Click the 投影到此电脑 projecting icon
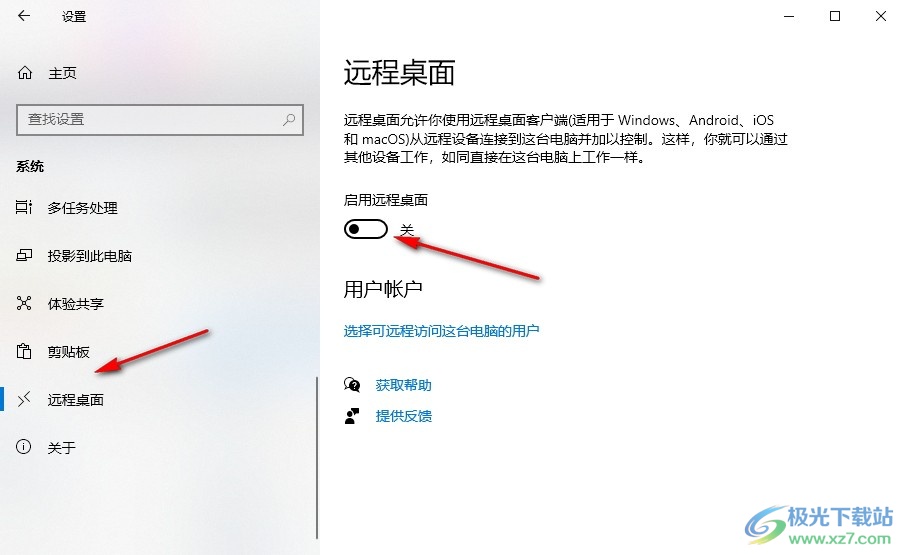The height and width of the screenshot is (555, 904). (24, 255)
